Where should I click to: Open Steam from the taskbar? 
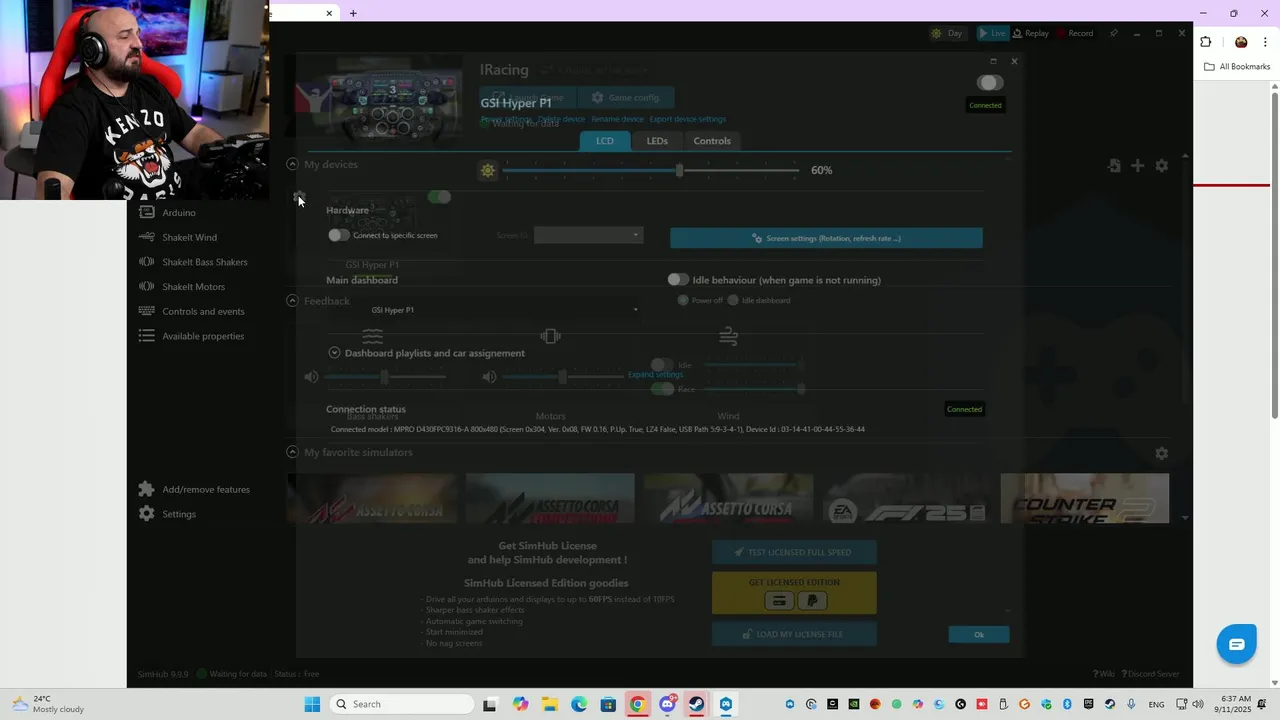click(696, 704)
